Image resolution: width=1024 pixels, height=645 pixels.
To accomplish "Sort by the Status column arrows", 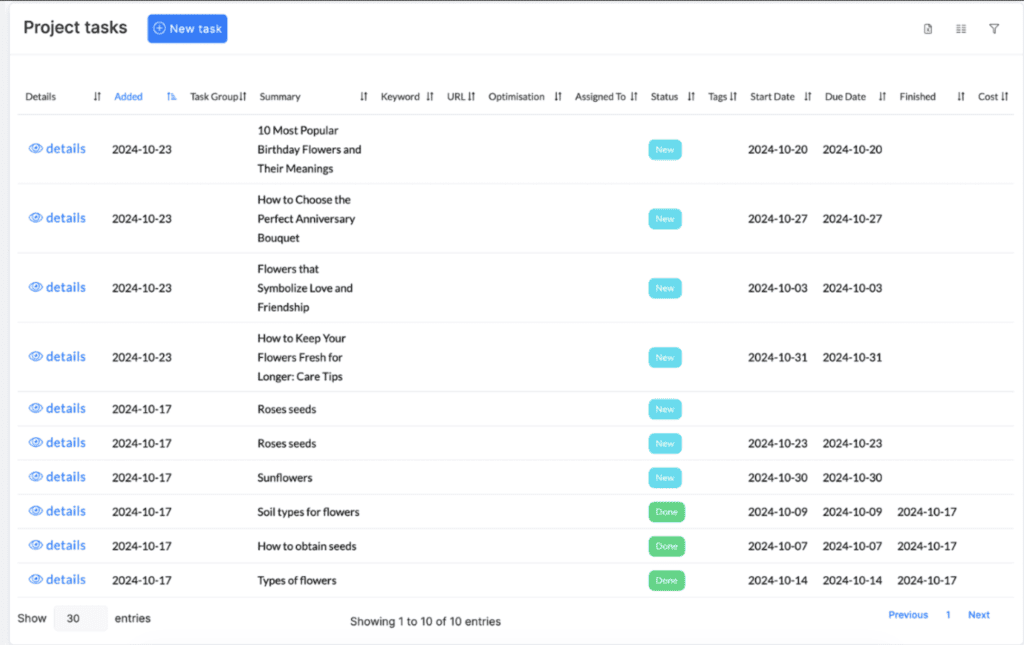I will (x=691, y=97).
